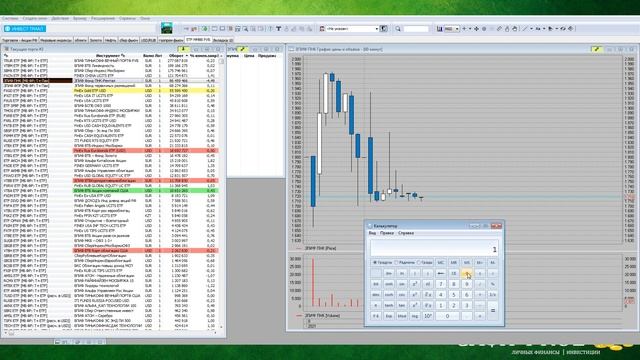Open the Сервисы menu
This screenshot has width=640, height=360.
tap(127, 18)
